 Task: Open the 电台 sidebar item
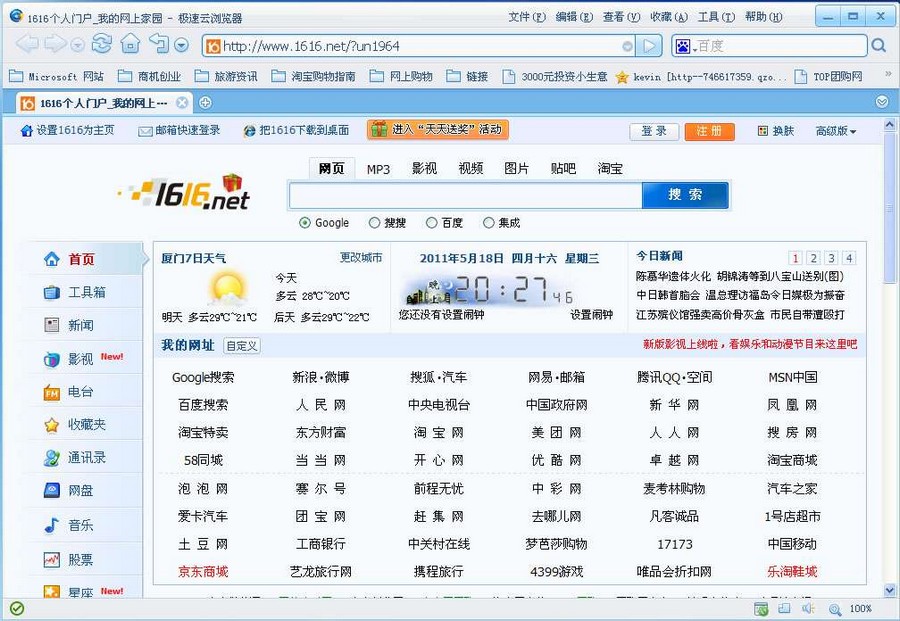84,392
